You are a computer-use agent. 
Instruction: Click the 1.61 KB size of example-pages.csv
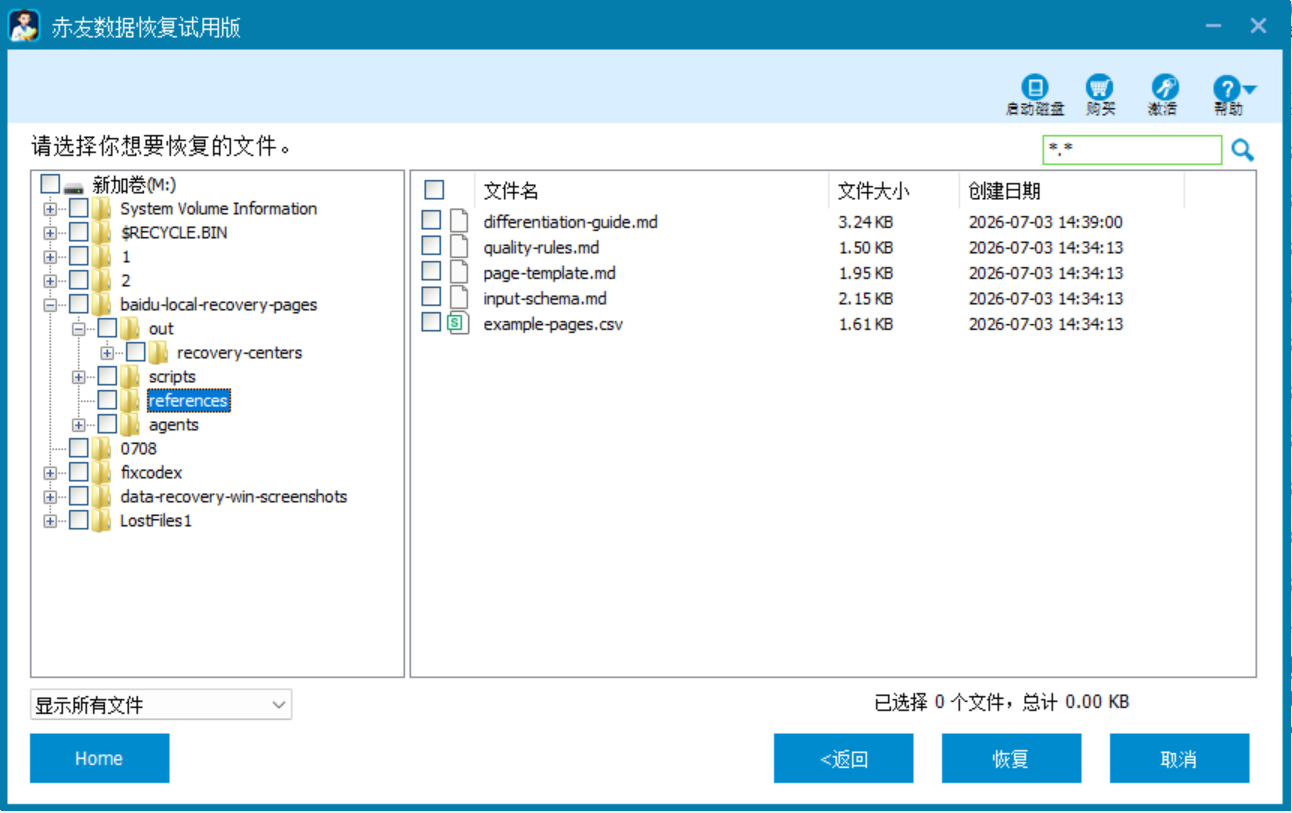[x=865, y=324]
